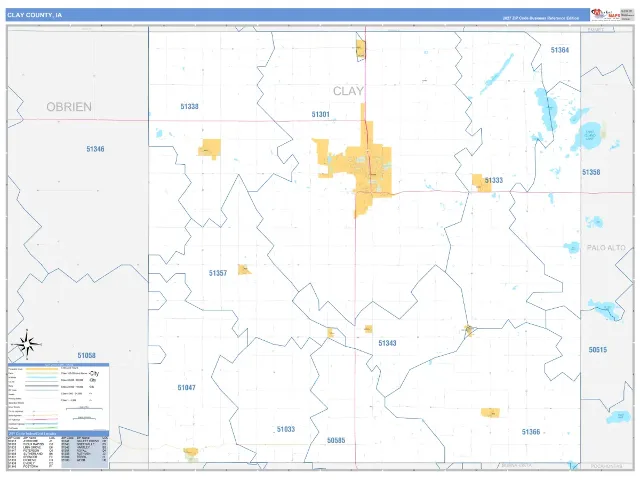Click ZIP code label 51058
Viewport: 640px width, 480px height.
(87, 356)
